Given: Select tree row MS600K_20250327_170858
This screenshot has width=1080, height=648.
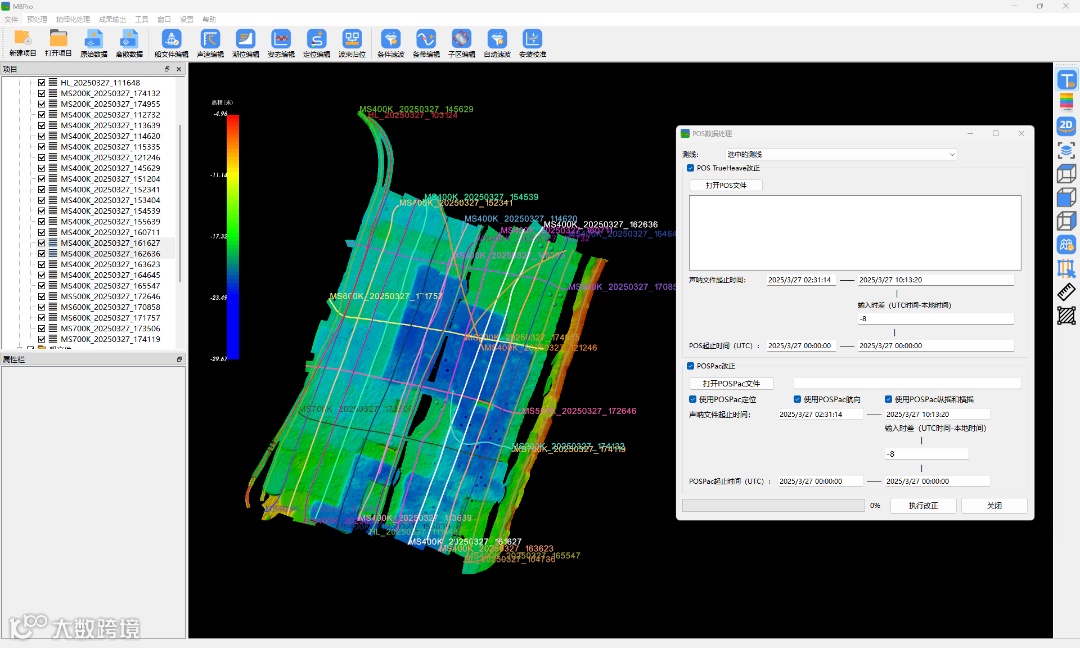Looking at the screenshot, I should (110, 307).
